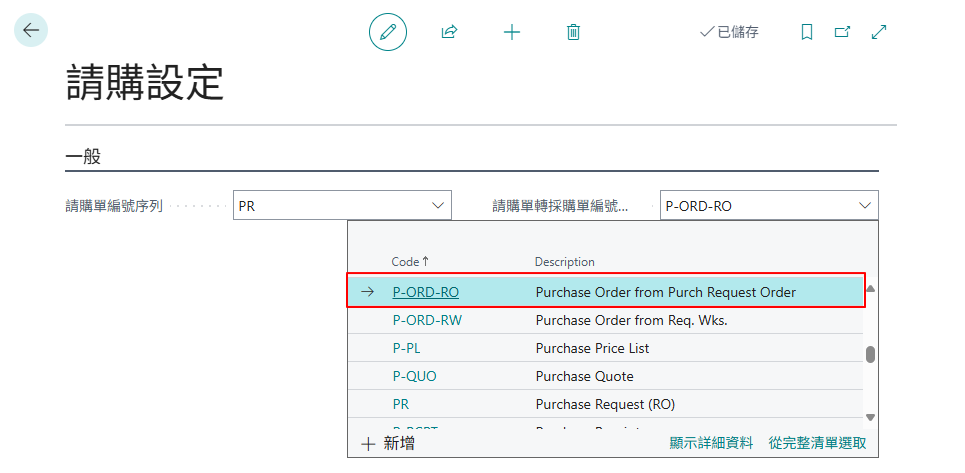Image resolution: width=965 pixels, height=473 pixels.
Task: Select the P-QUO code entry
Action: tap(414, 376)
